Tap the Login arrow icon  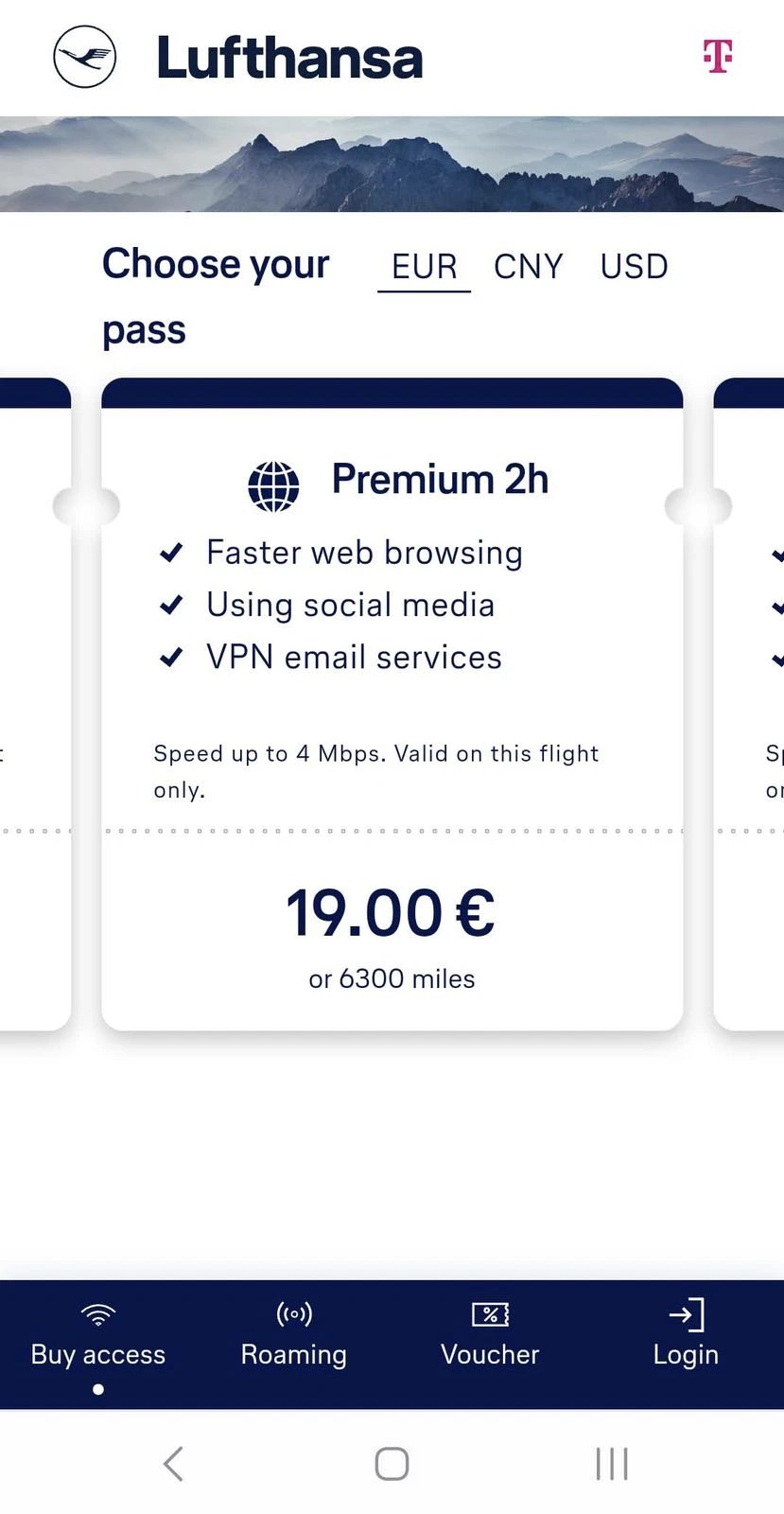(687, 1314)
